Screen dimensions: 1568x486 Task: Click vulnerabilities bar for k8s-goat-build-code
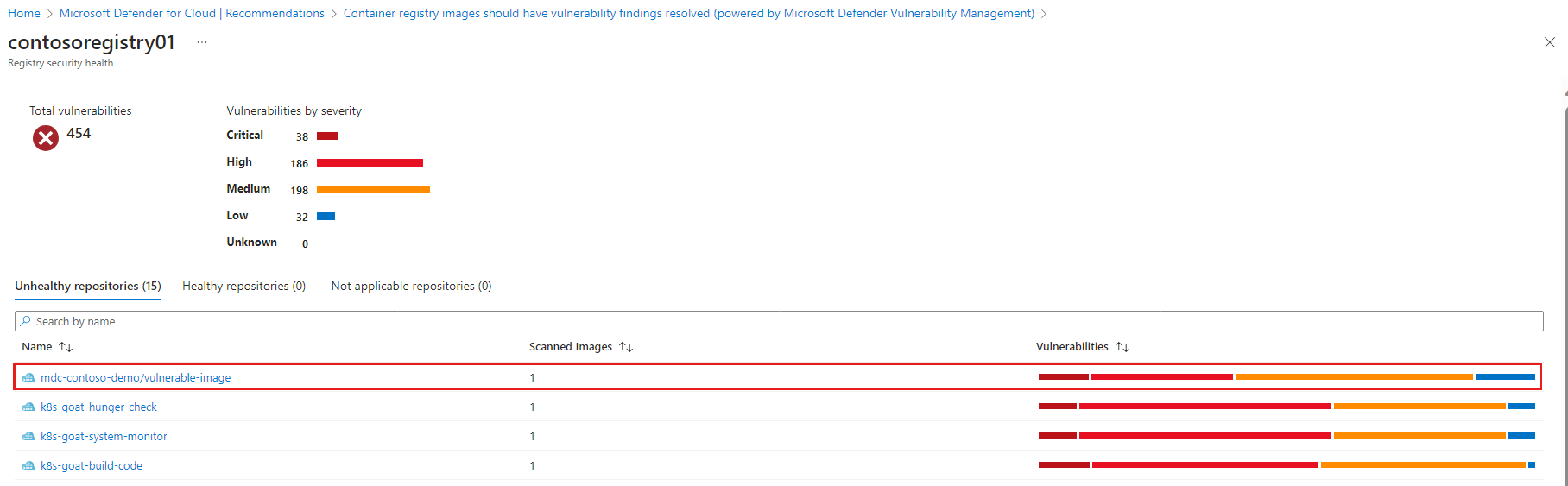click(x=1287, y=465)
